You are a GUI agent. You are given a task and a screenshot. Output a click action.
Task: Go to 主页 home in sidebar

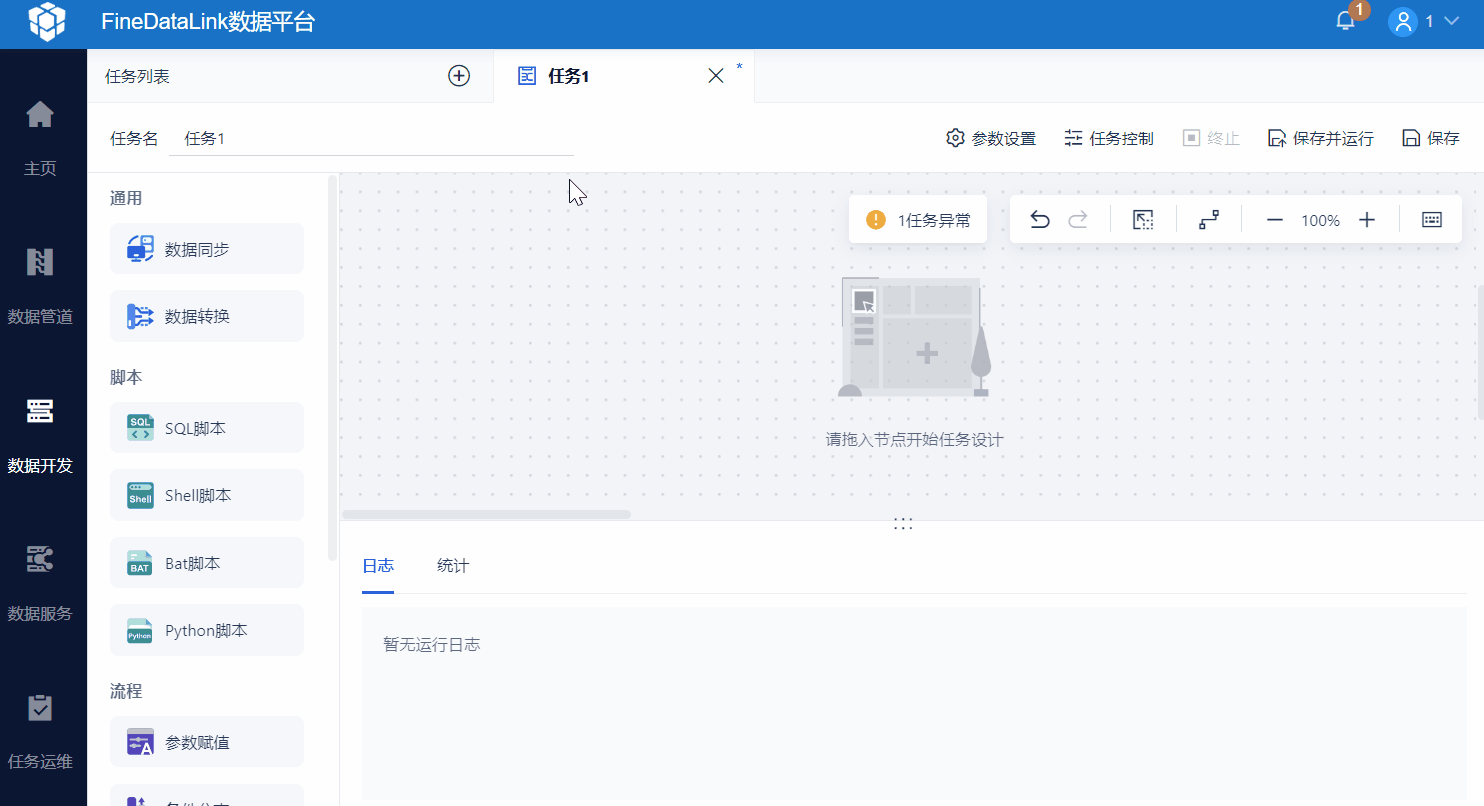point(40,138)
